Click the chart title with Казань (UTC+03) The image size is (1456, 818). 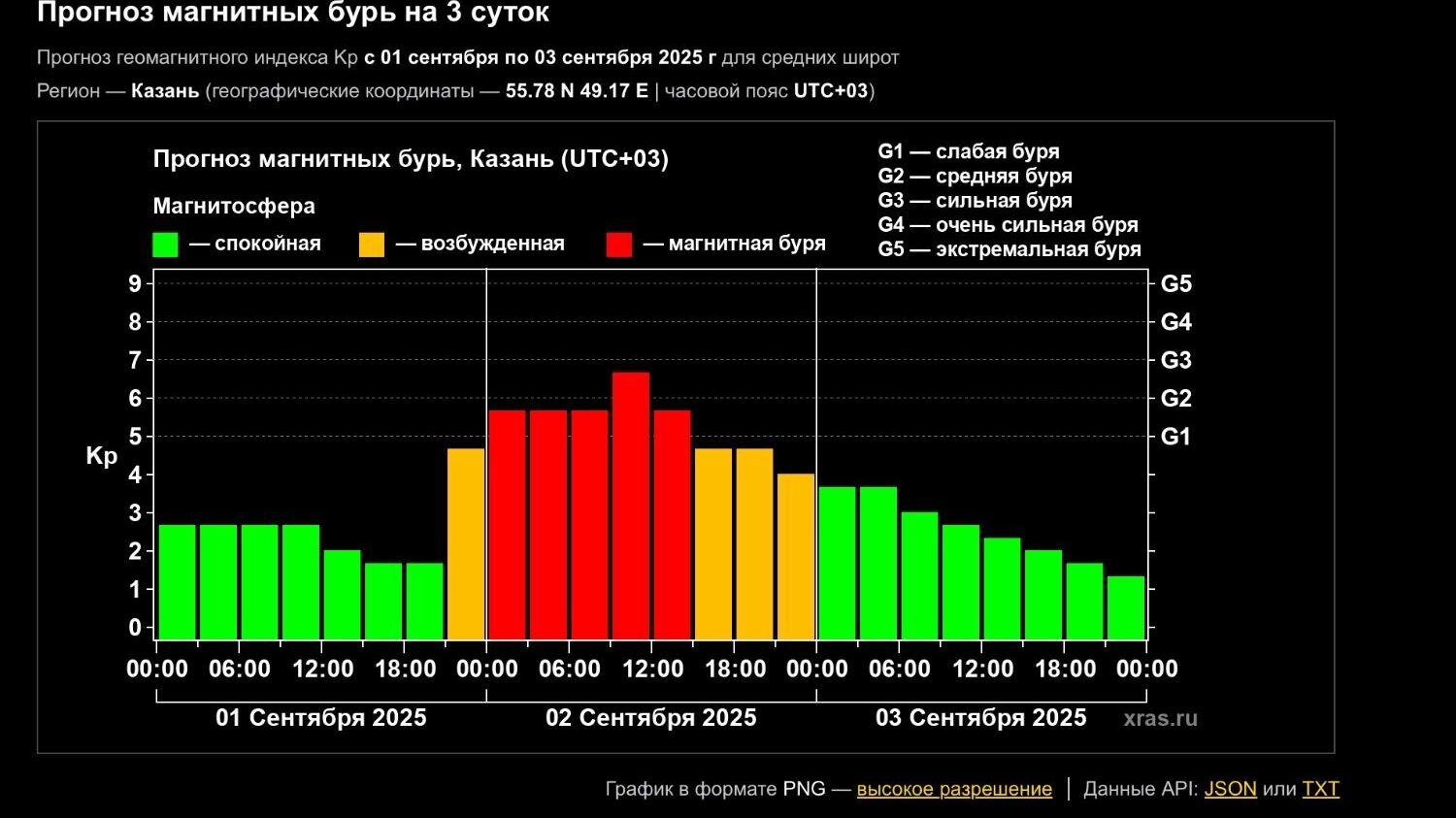pos(411,159)
